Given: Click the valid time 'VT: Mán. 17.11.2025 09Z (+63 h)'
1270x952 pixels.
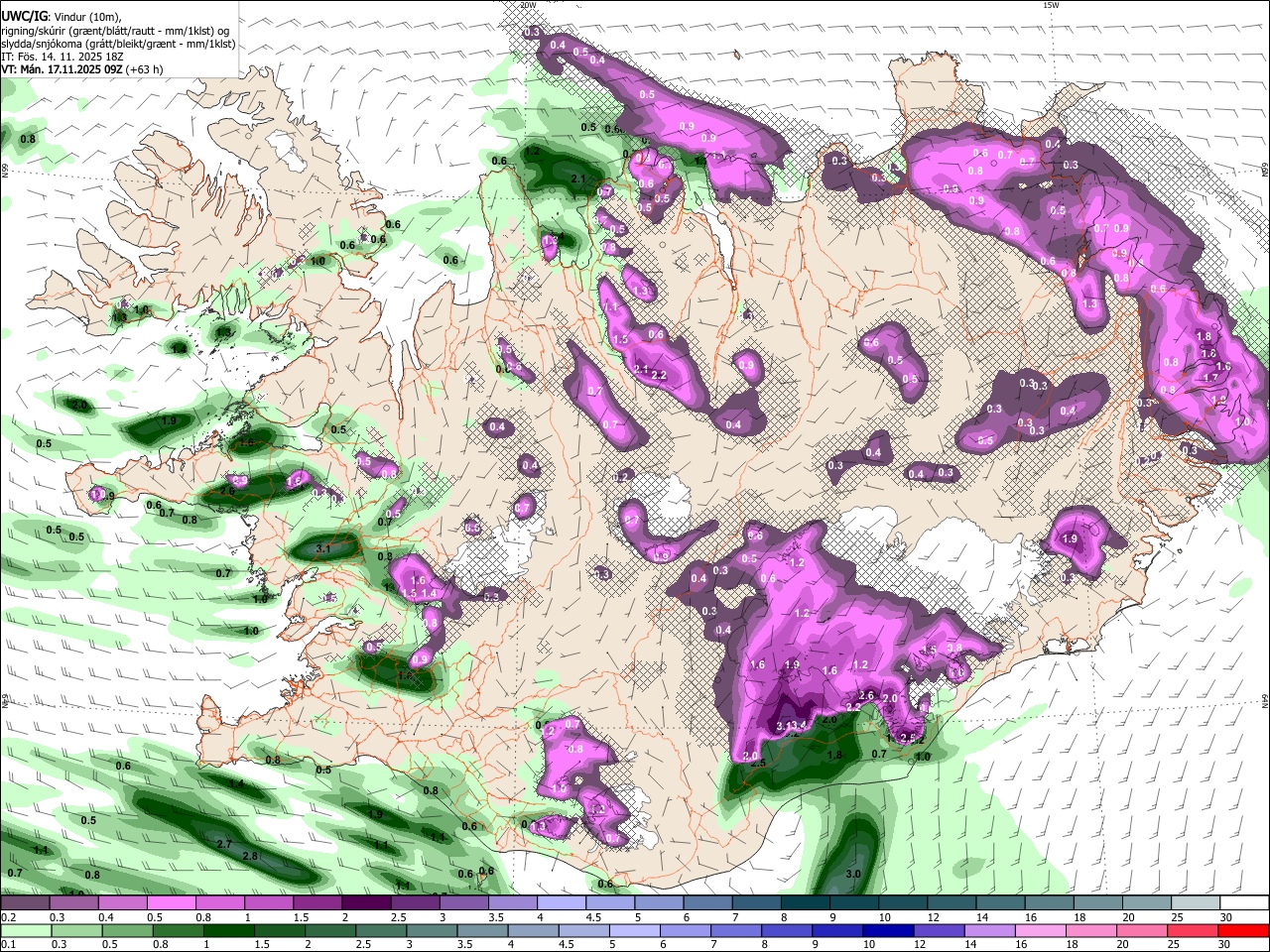Looking at the screenshot, I should 82,69.
